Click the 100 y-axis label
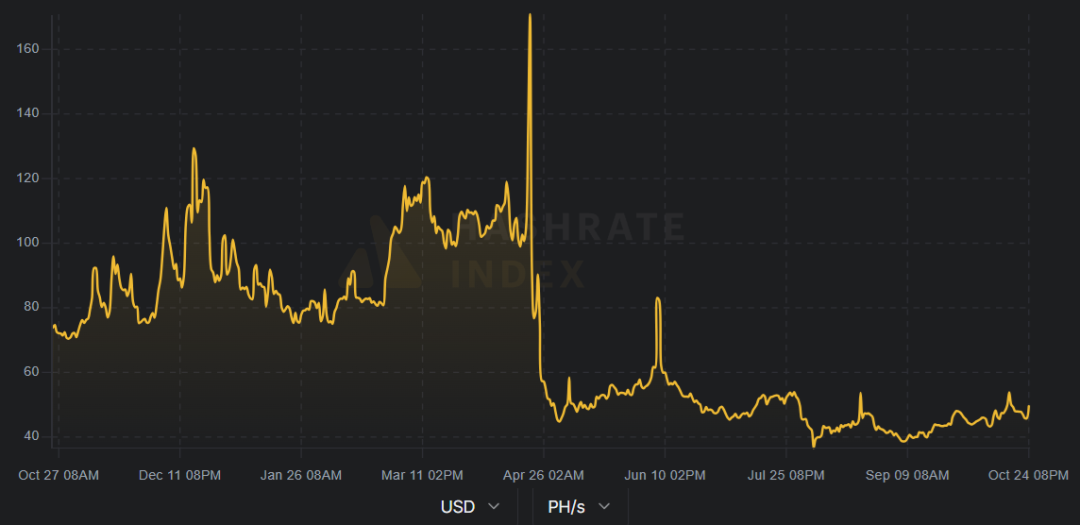Viewport: 1080px width, 525px height. (x=28, y=243)
